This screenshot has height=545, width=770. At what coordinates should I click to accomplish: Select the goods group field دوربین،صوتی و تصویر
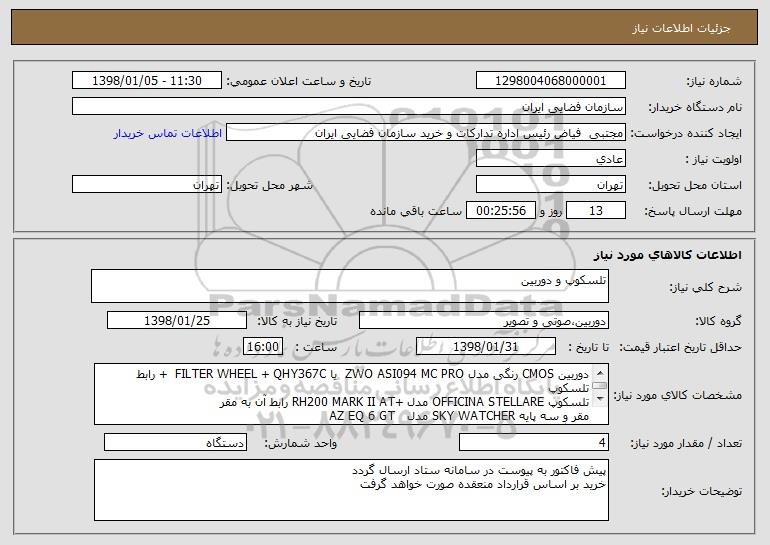tap(484, 321)
